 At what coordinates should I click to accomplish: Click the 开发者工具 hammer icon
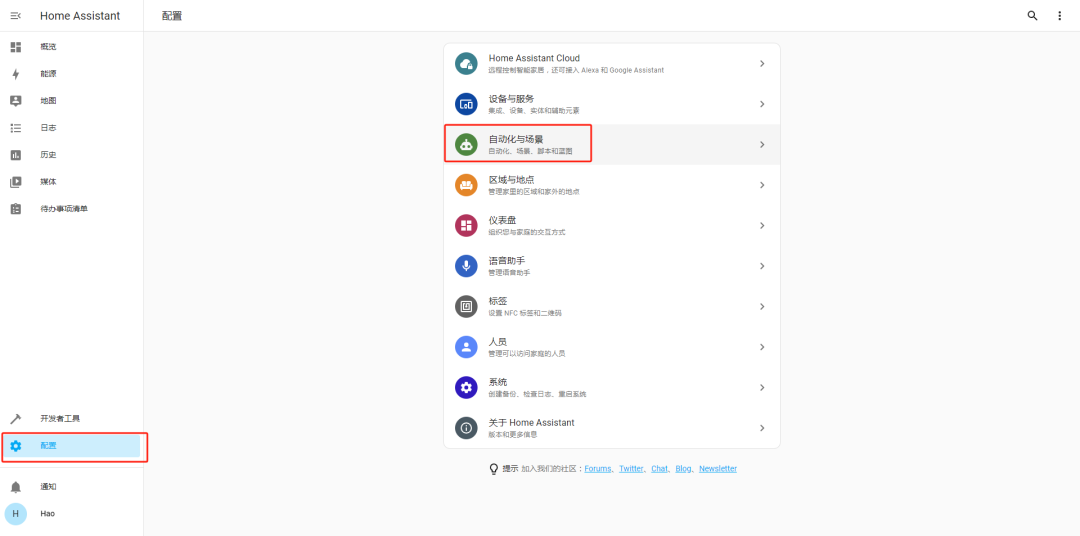coord(16,419)
